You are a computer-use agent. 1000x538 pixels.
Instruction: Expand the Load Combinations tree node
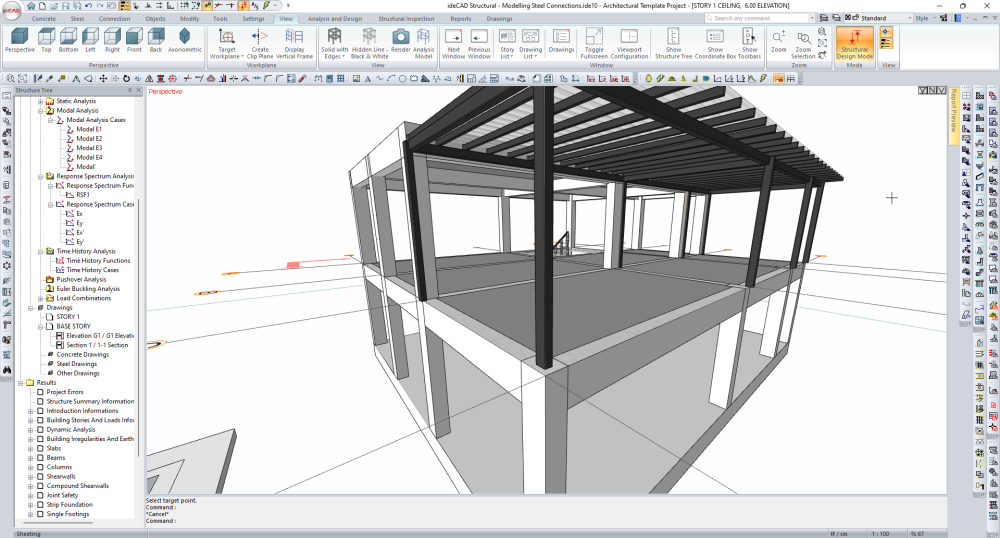(40, 298)
